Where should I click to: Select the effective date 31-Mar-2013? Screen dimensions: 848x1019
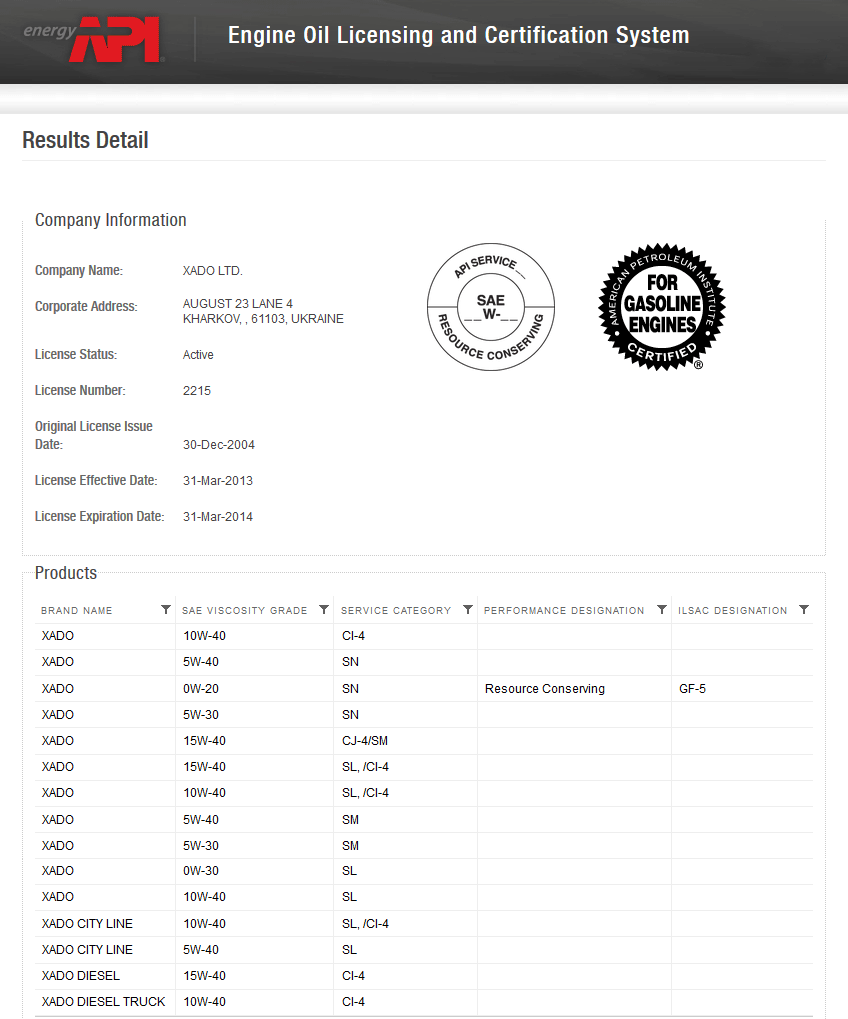pos(218,481)
